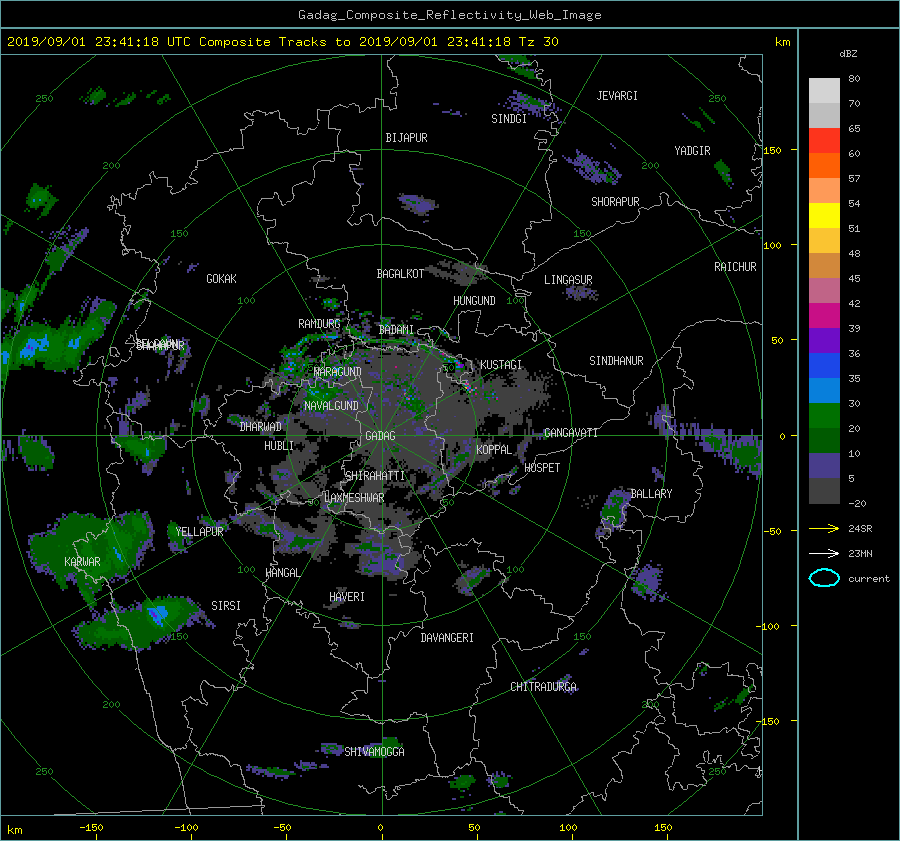The image size is (900, 841).
Task: Select the SHIRAHATTI label
Action: coord(375,476)
